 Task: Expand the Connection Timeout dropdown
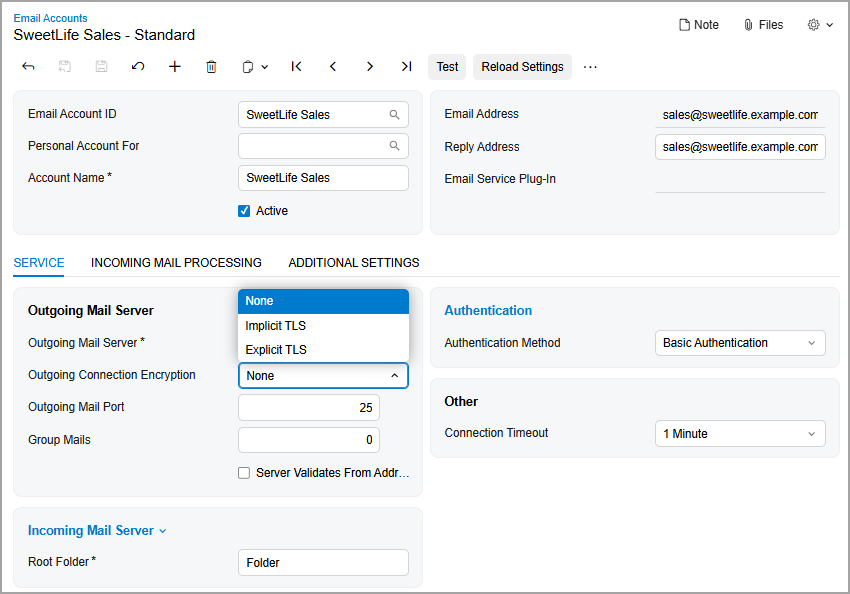[740, 434]
